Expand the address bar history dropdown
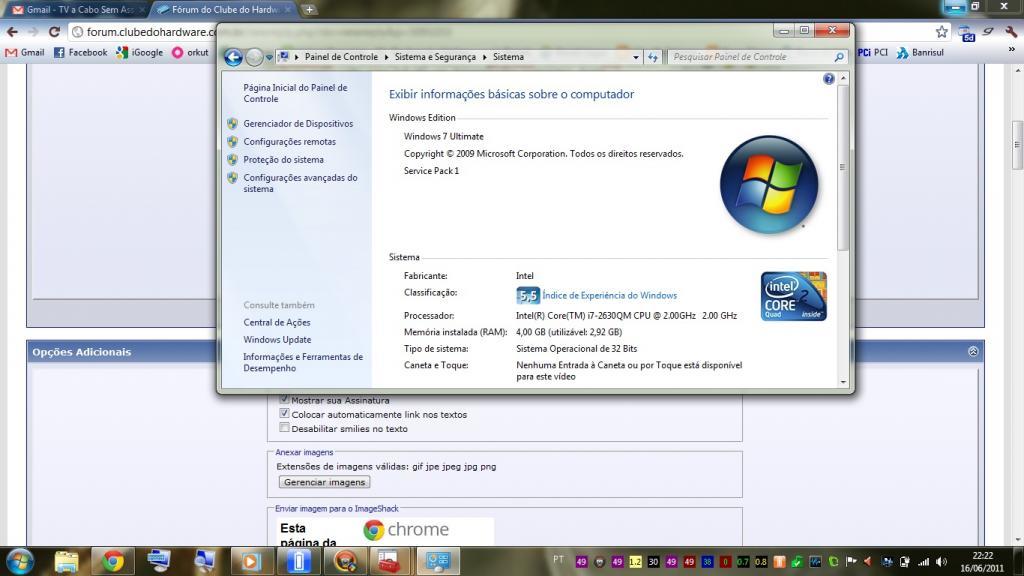The width and height of the screenshot is (1024, 576). (x=636, y=57)
